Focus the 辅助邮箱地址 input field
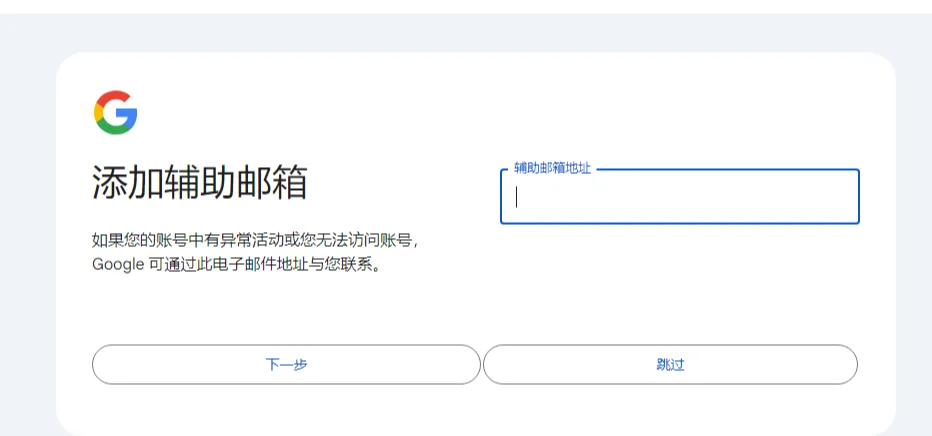Viewport: 932px width, 436px height. click(x=680, y=197)
